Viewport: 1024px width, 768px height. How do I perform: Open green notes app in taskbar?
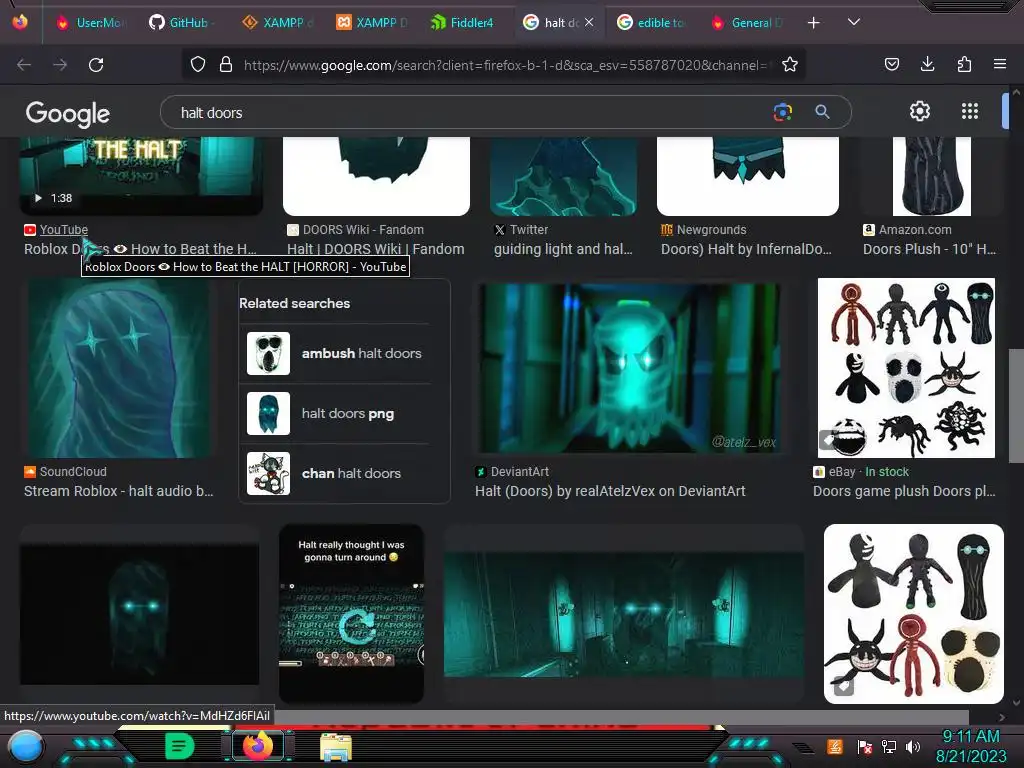click(180, 746)
